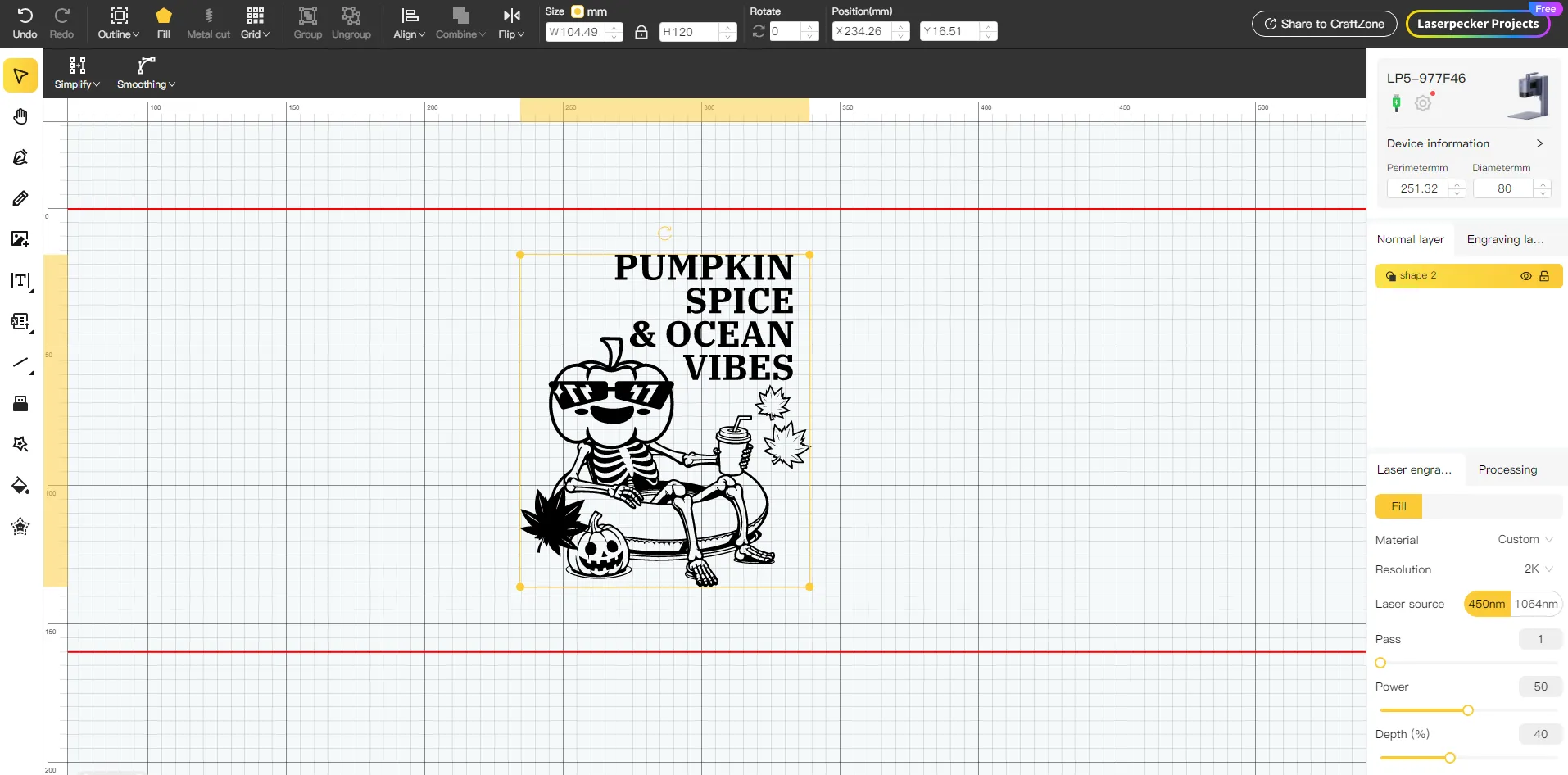Screen dimensions: 1568x775
Task: Select the Text tool
Action: click(x=20, y=281)
